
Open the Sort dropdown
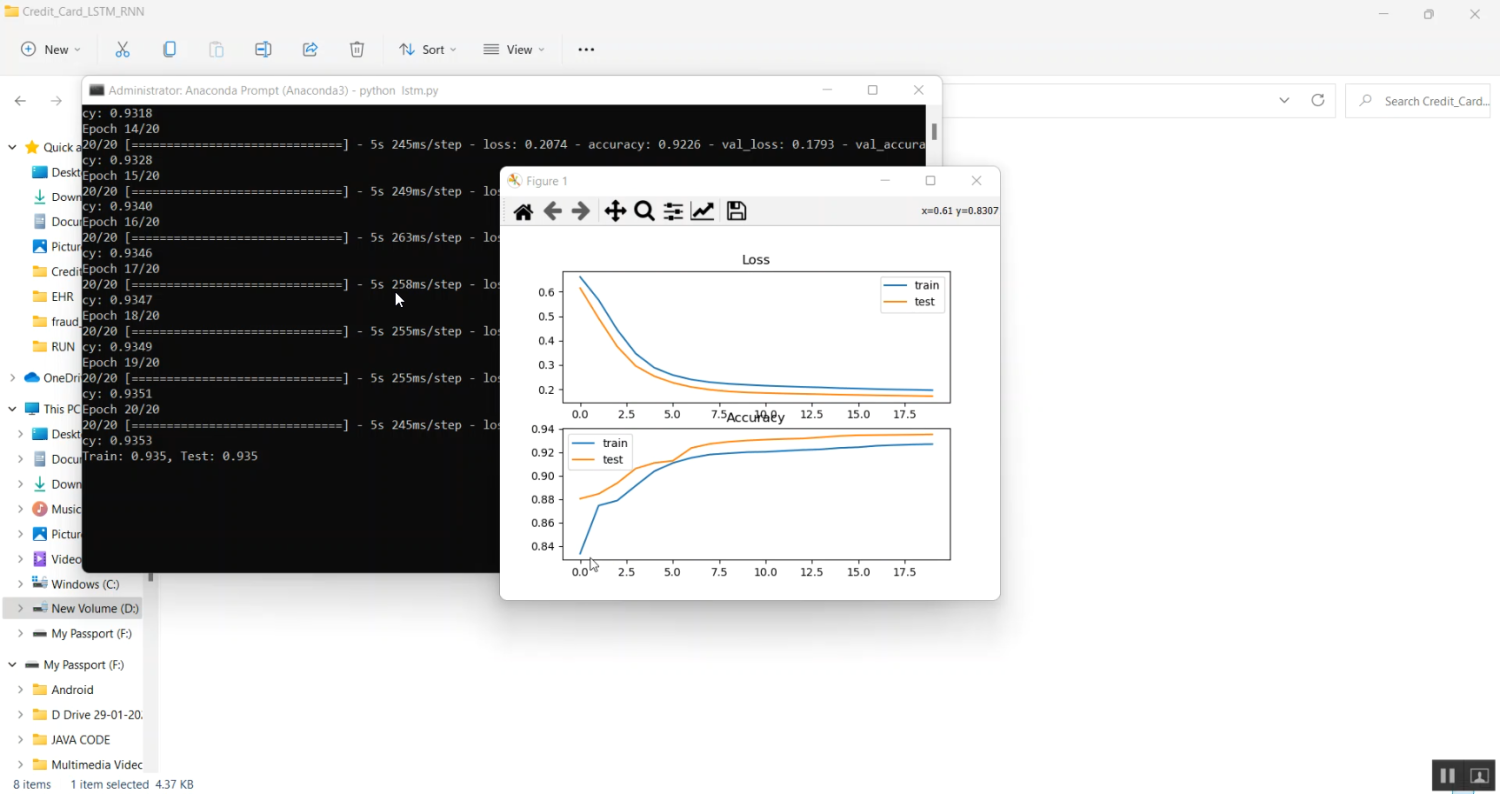[x=427, y=49]
